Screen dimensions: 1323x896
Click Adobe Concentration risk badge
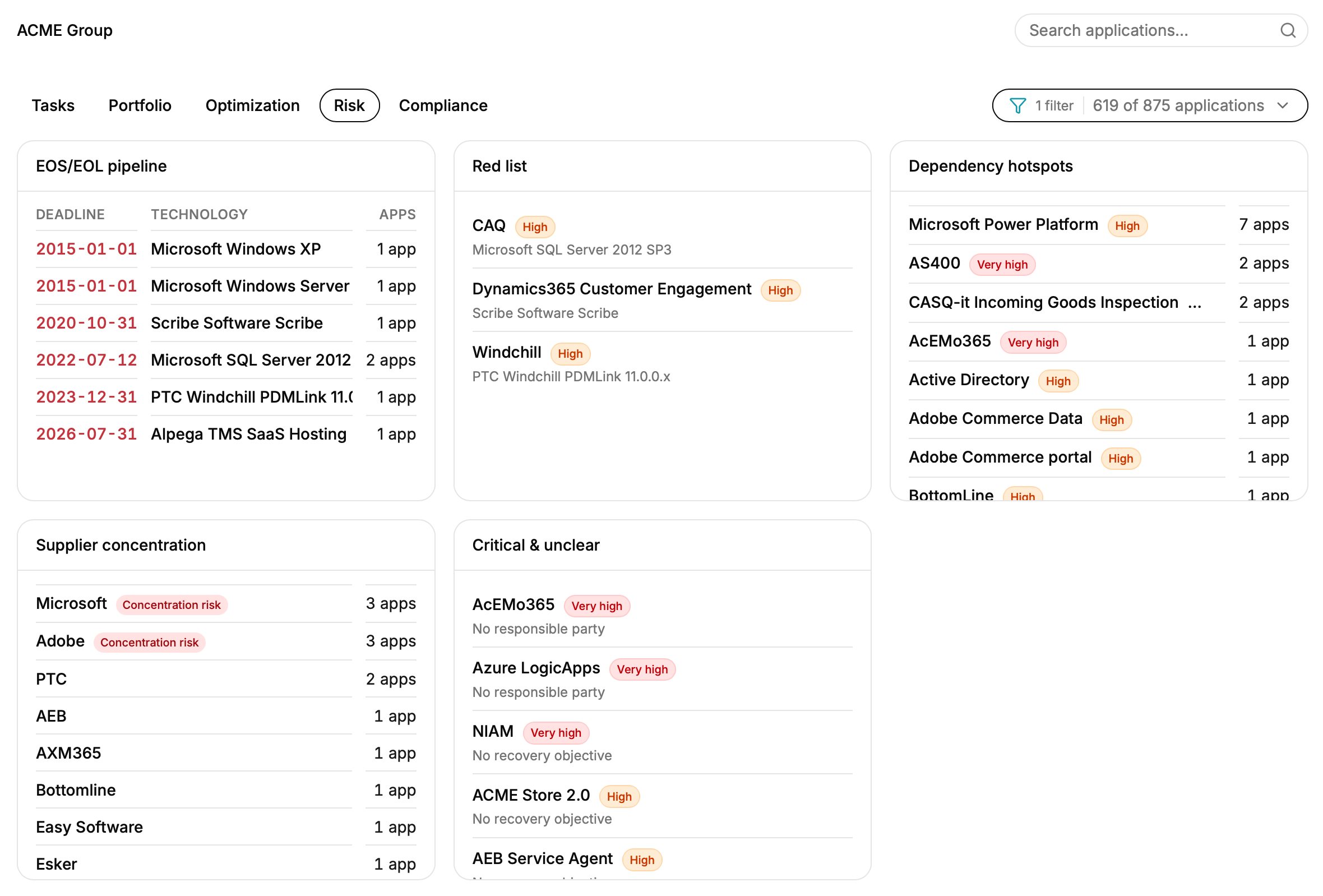pyautogui.click(x=149, y=642)
